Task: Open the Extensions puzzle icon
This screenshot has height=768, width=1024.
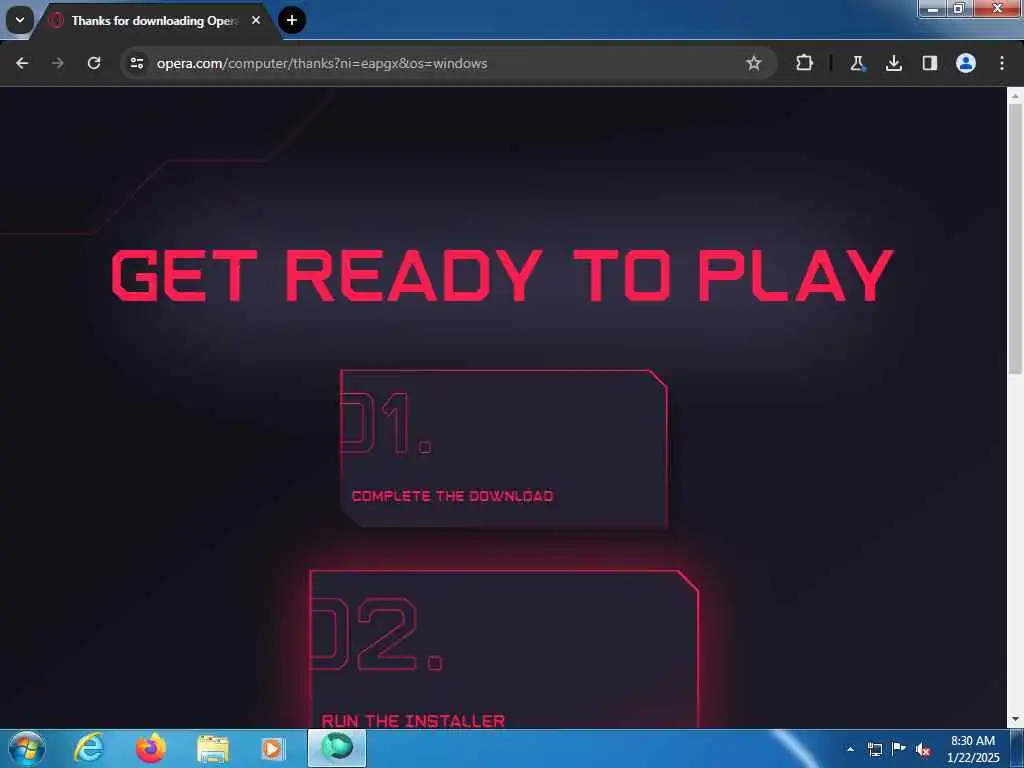Action: pyautogui.click(x=805, y=63)
